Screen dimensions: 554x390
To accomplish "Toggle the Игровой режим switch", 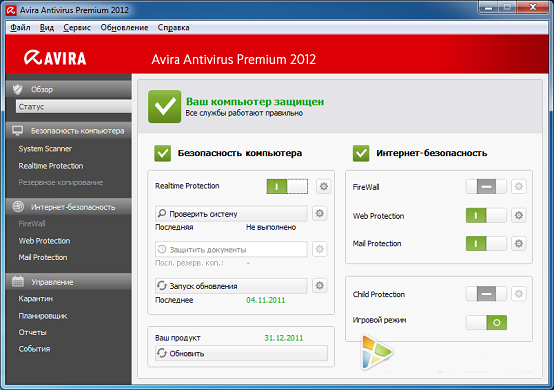I will (x=486, y=322).
